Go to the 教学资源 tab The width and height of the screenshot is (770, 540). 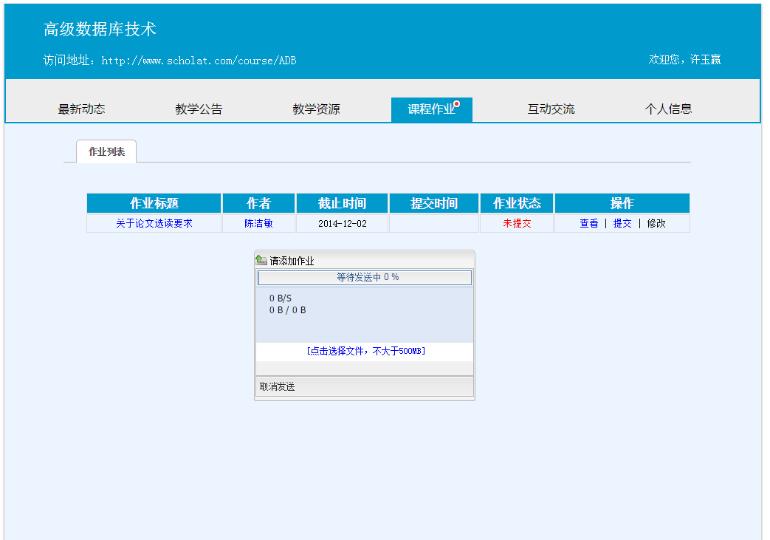point(316,109)
